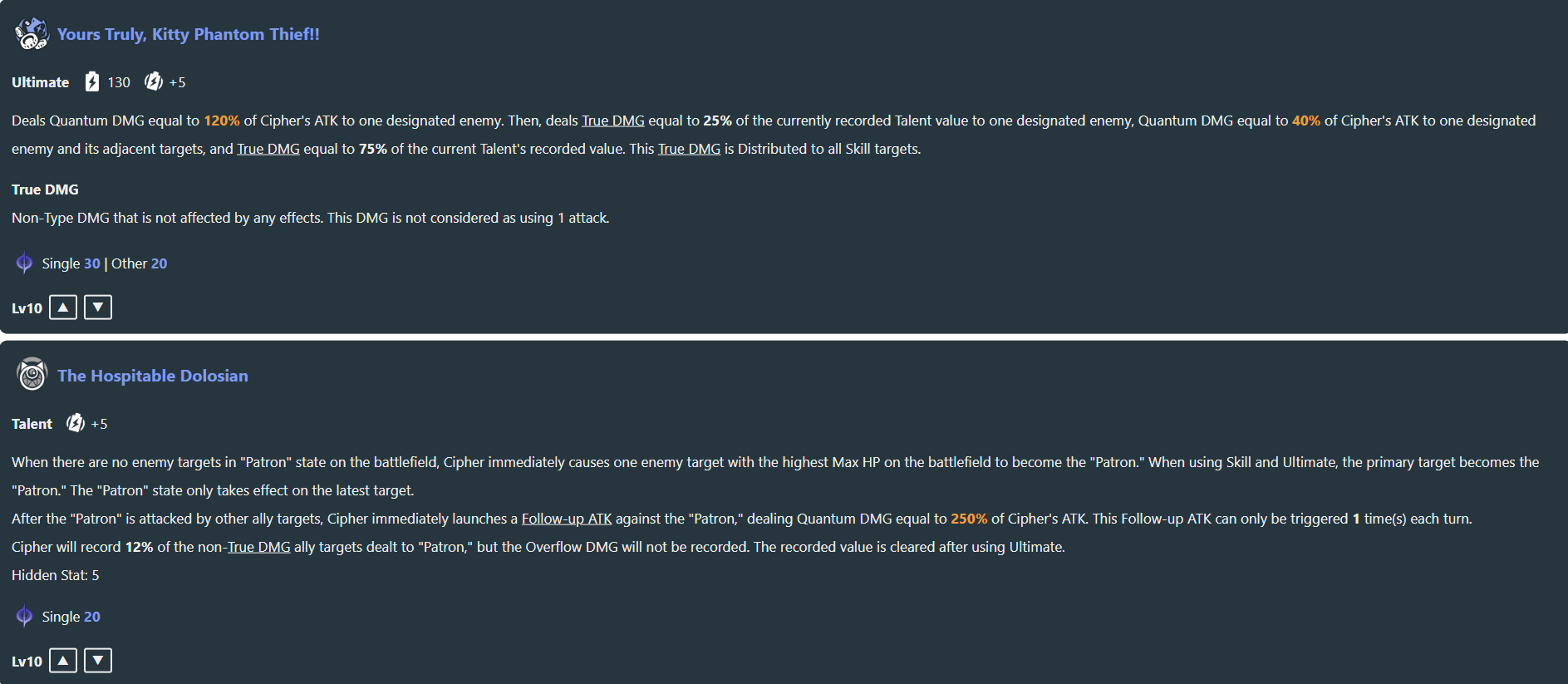Click the energy regen icon beside Talent +5
This screenshot has height=684, width=1568.
(x=76, y=423)
